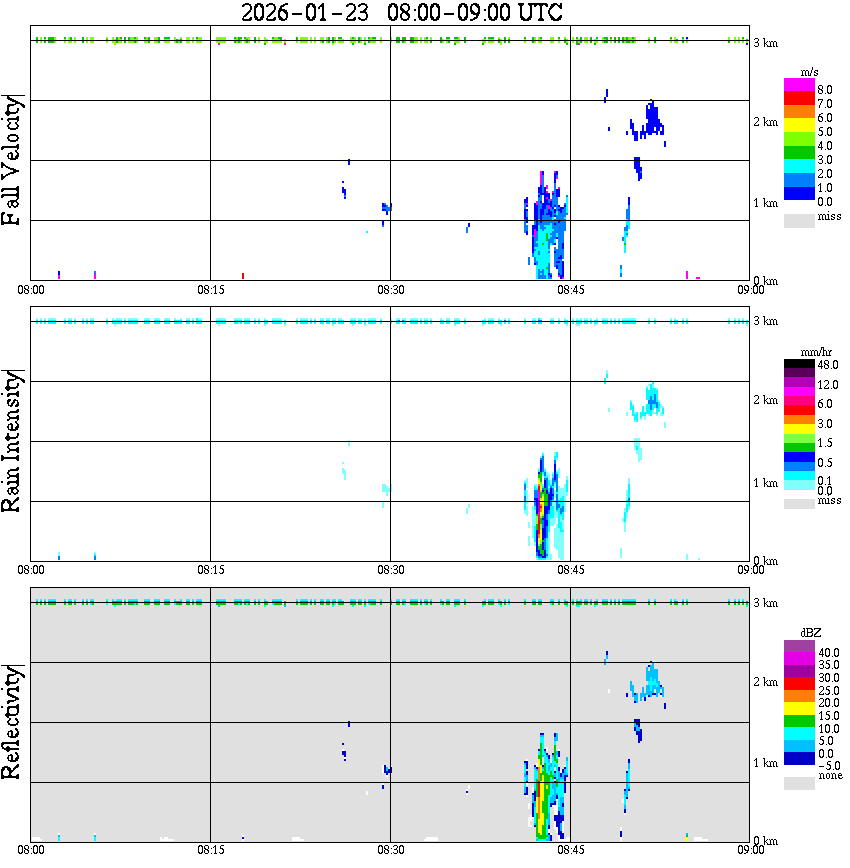Click the gray none swatch in the dBZ legend
This screenshot has height=868, width=850.
(x=799, y=783)
